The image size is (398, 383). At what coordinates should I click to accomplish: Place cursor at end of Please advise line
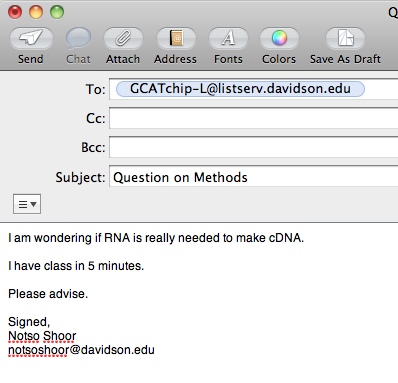click(x=89, y=294)
